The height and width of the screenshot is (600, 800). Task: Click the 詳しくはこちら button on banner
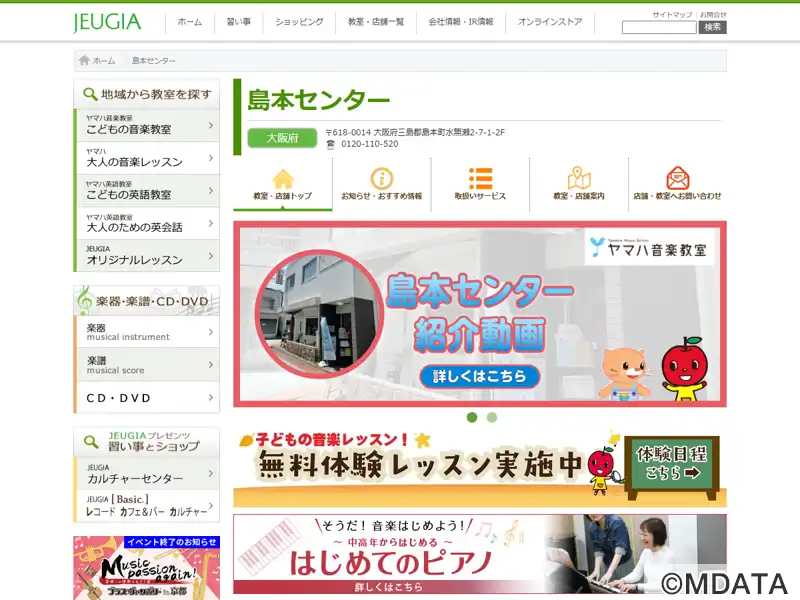[x=480, y=377]
